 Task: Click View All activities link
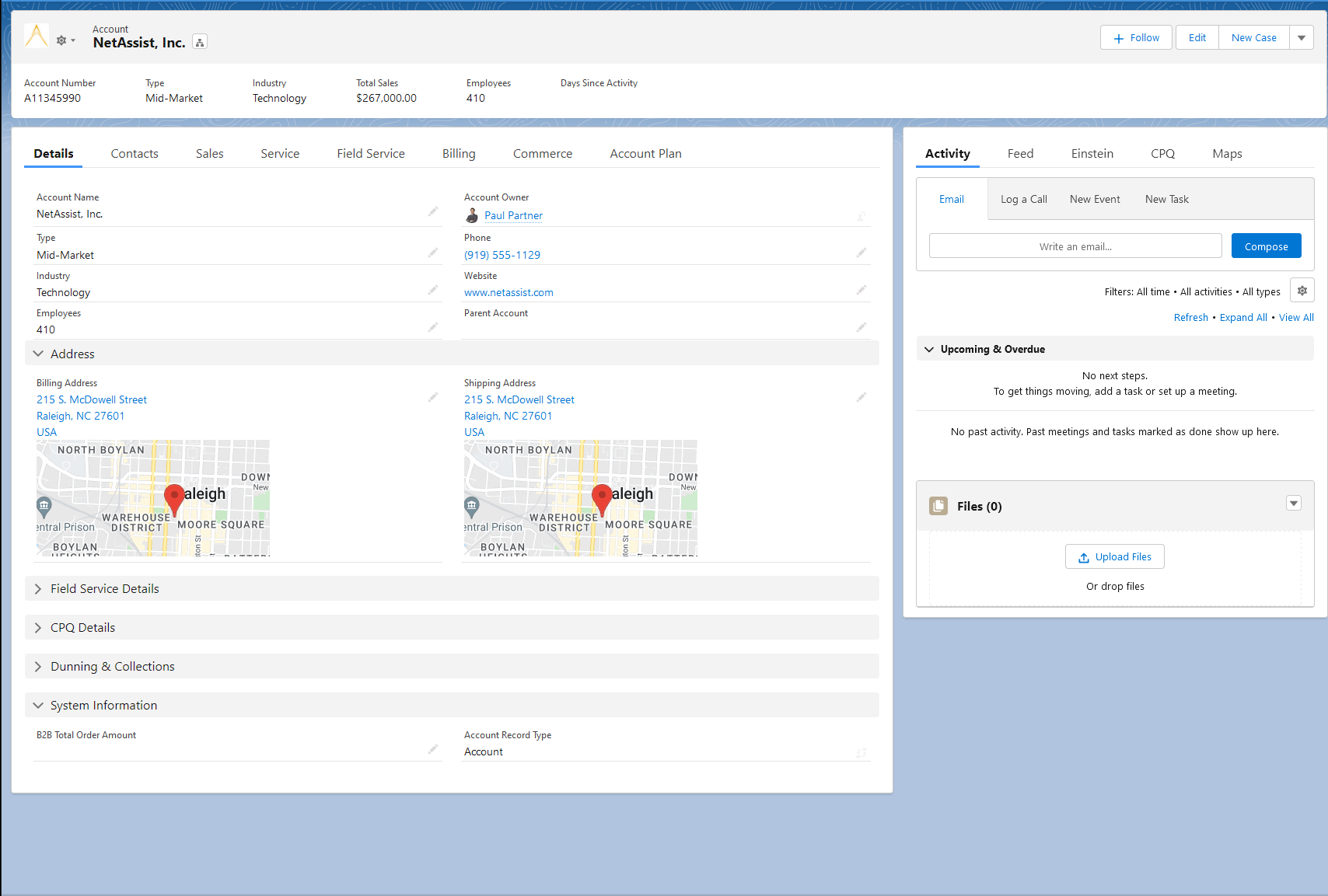coord(1296,317)
